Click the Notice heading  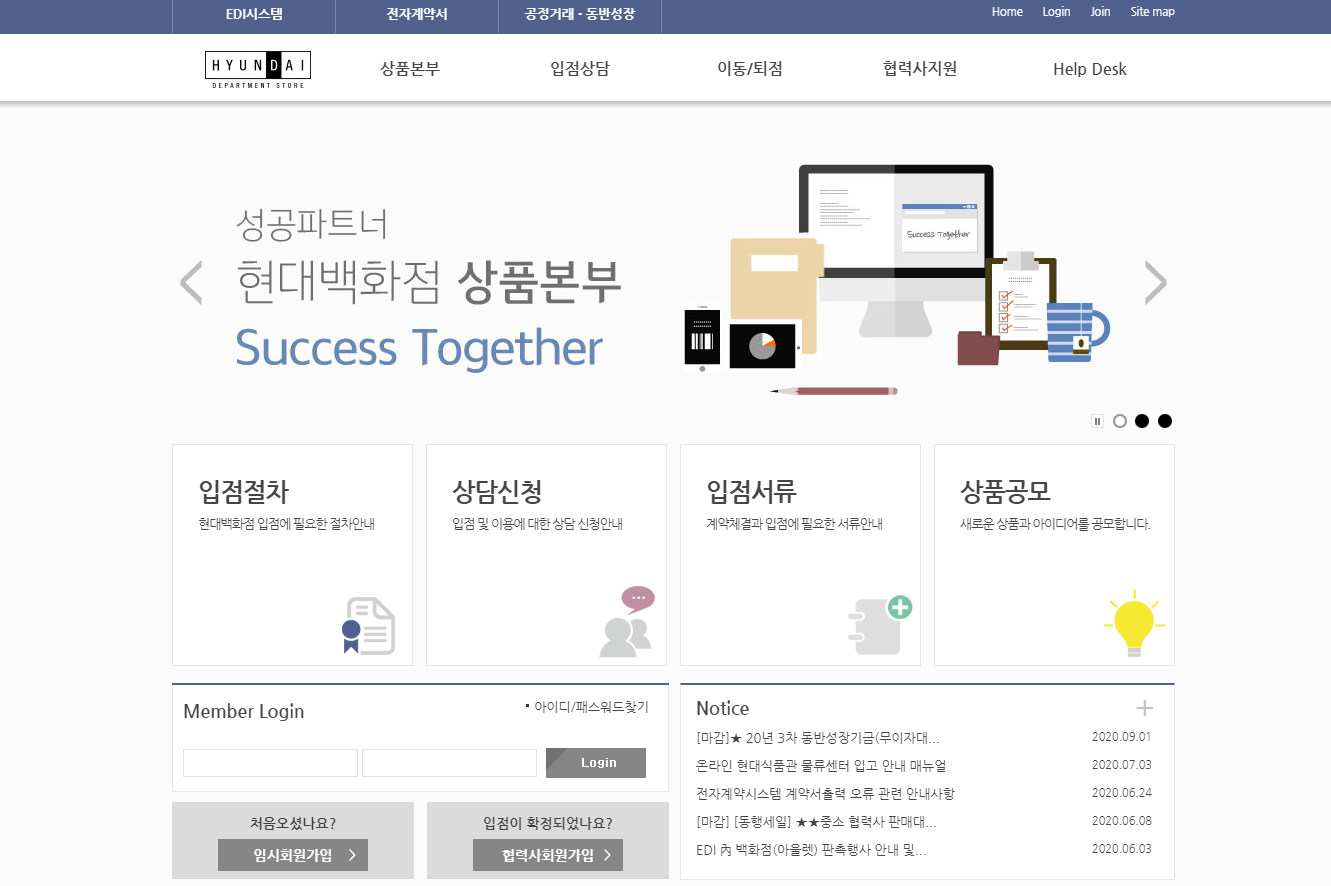coord(723,708)
